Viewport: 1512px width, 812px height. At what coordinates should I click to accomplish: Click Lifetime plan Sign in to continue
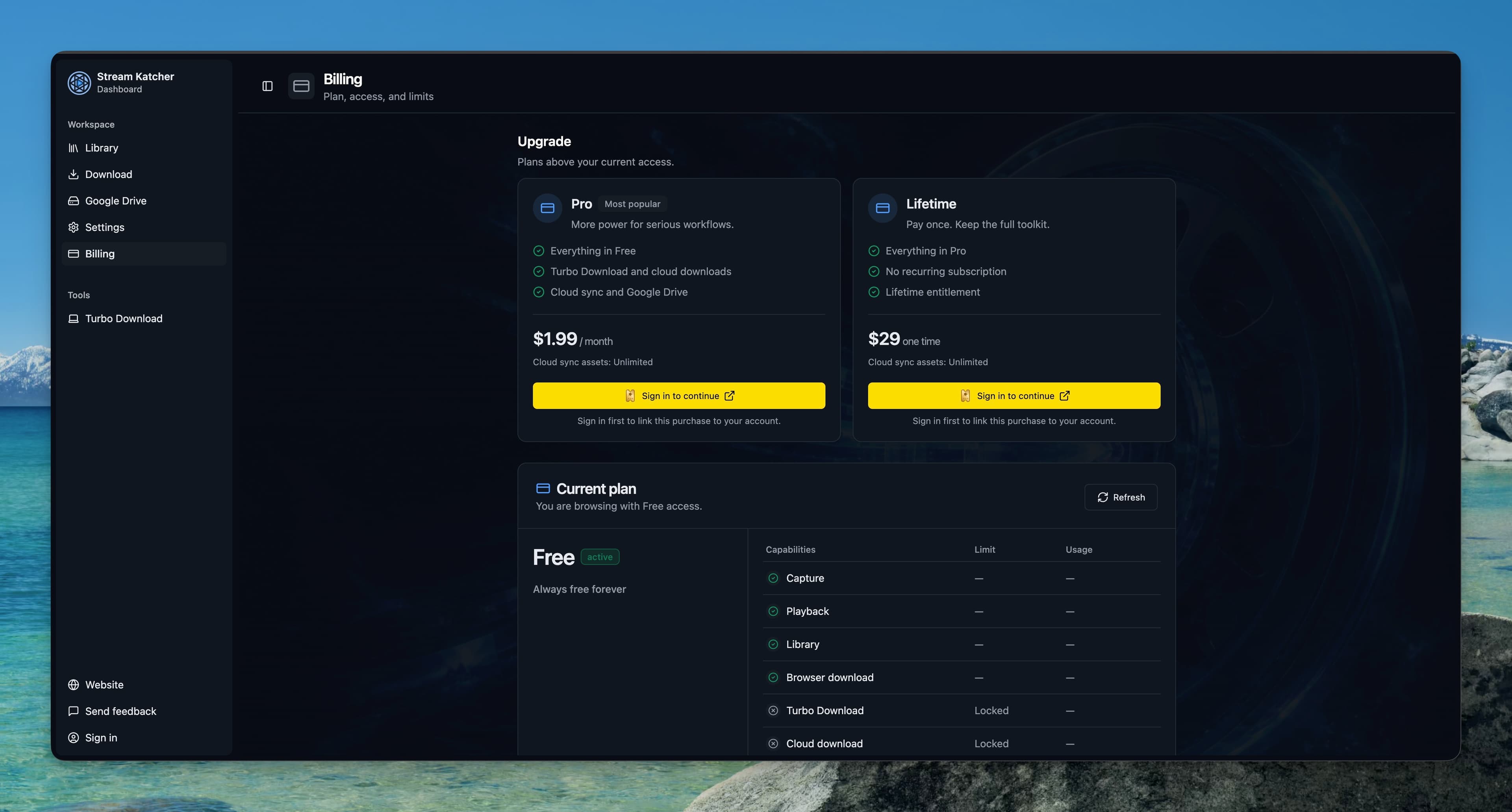tap(1014, 396)
